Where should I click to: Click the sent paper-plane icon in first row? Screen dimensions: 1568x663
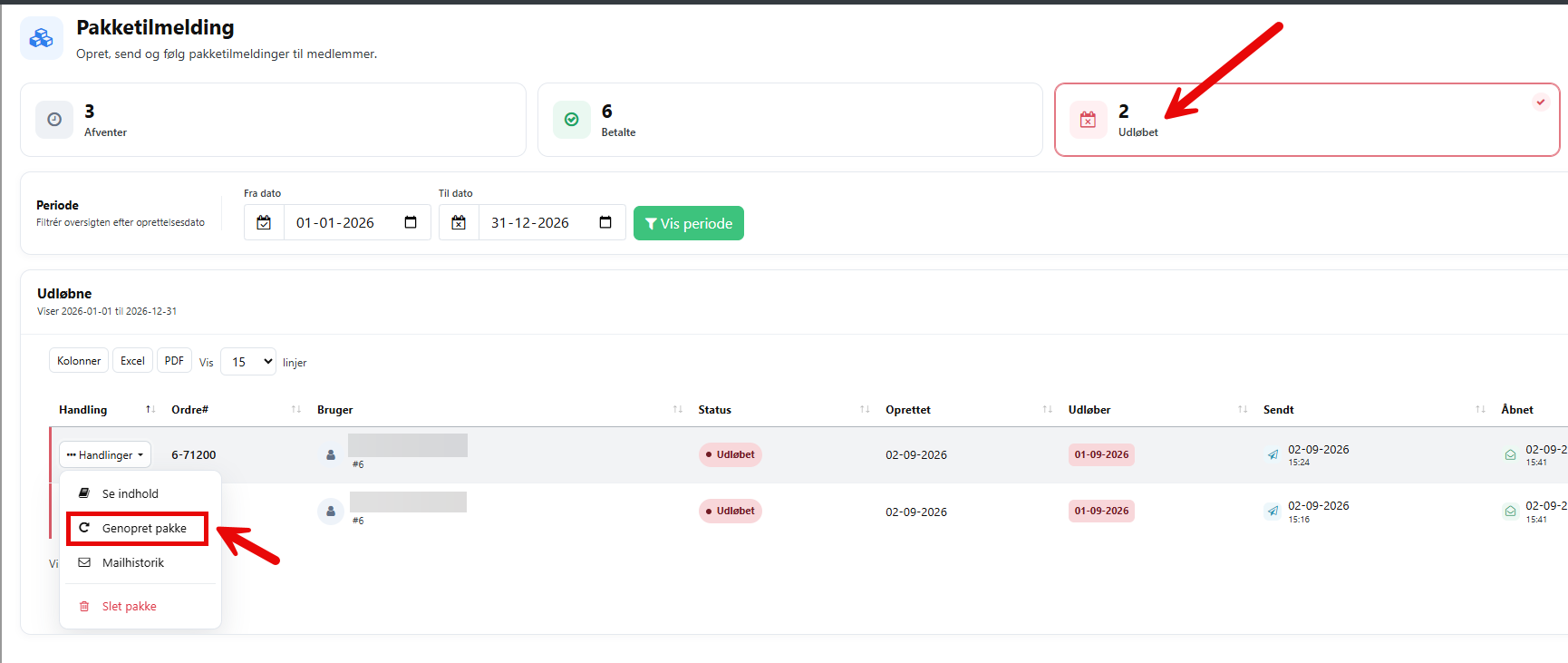[1273, 455]
